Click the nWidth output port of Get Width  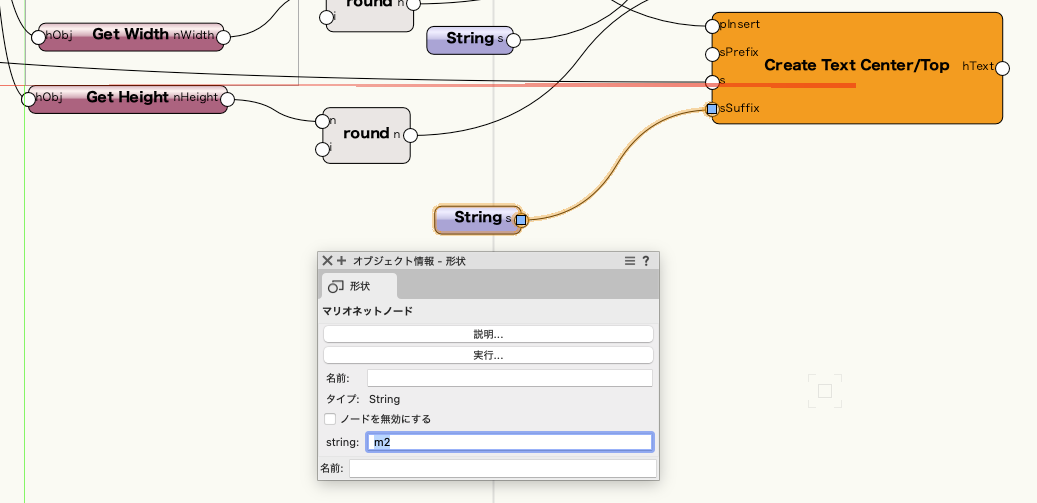point(224,37)
